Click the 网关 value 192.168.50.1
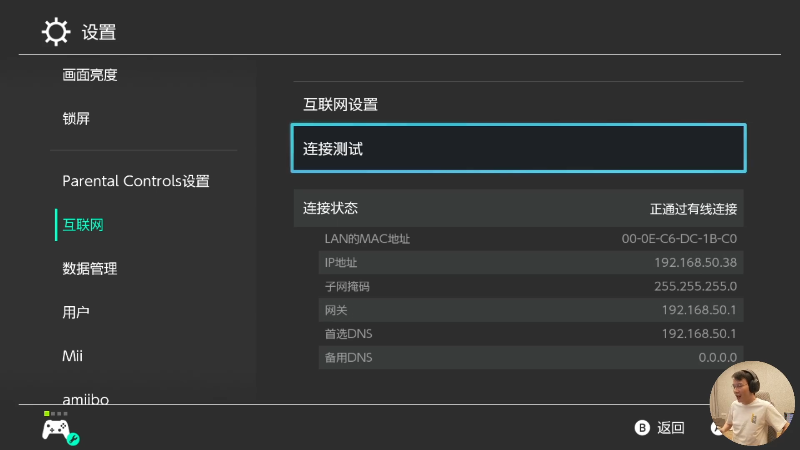The image size is (800, 450). [699, 310]
